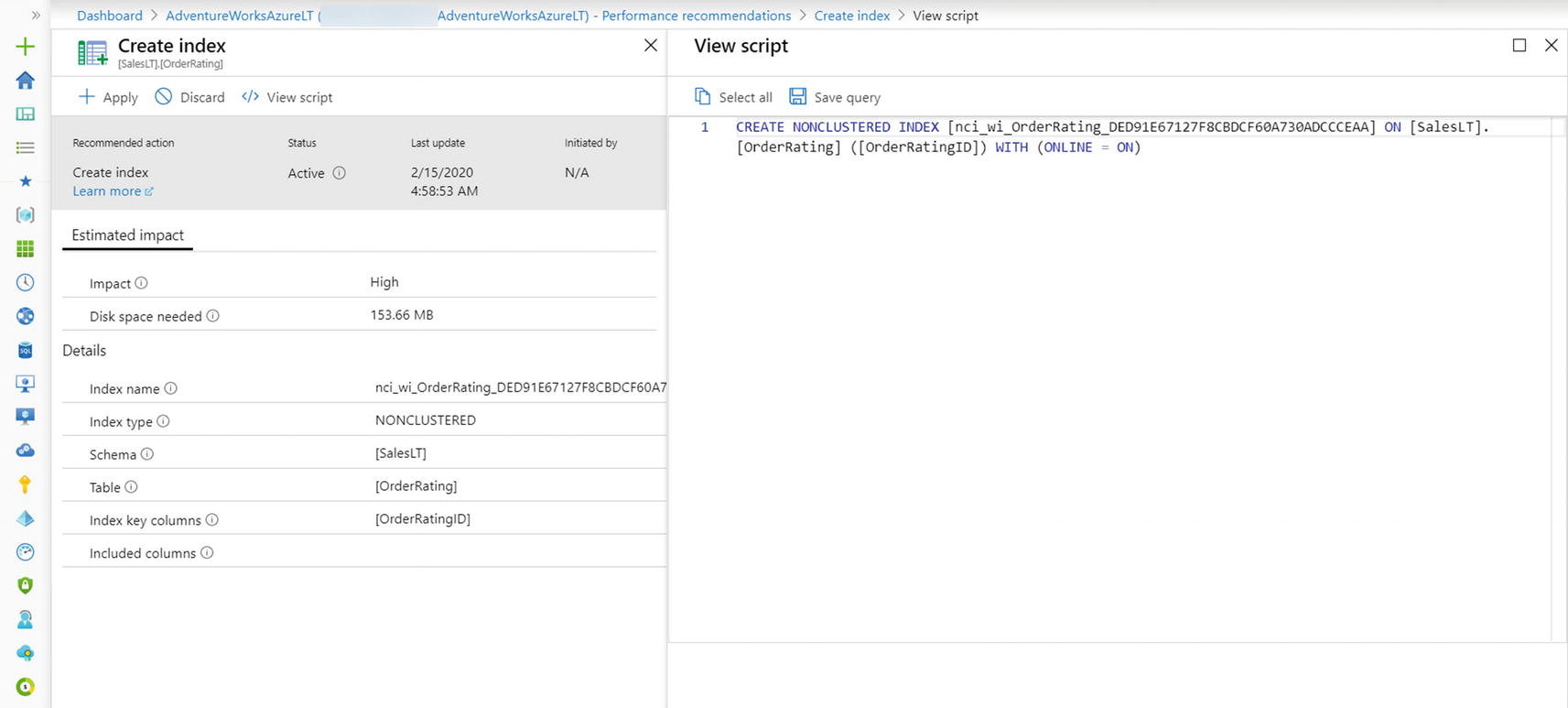1568x708 pixels.
Task: Click info icon next to Impact
Action: pos(141,283)
